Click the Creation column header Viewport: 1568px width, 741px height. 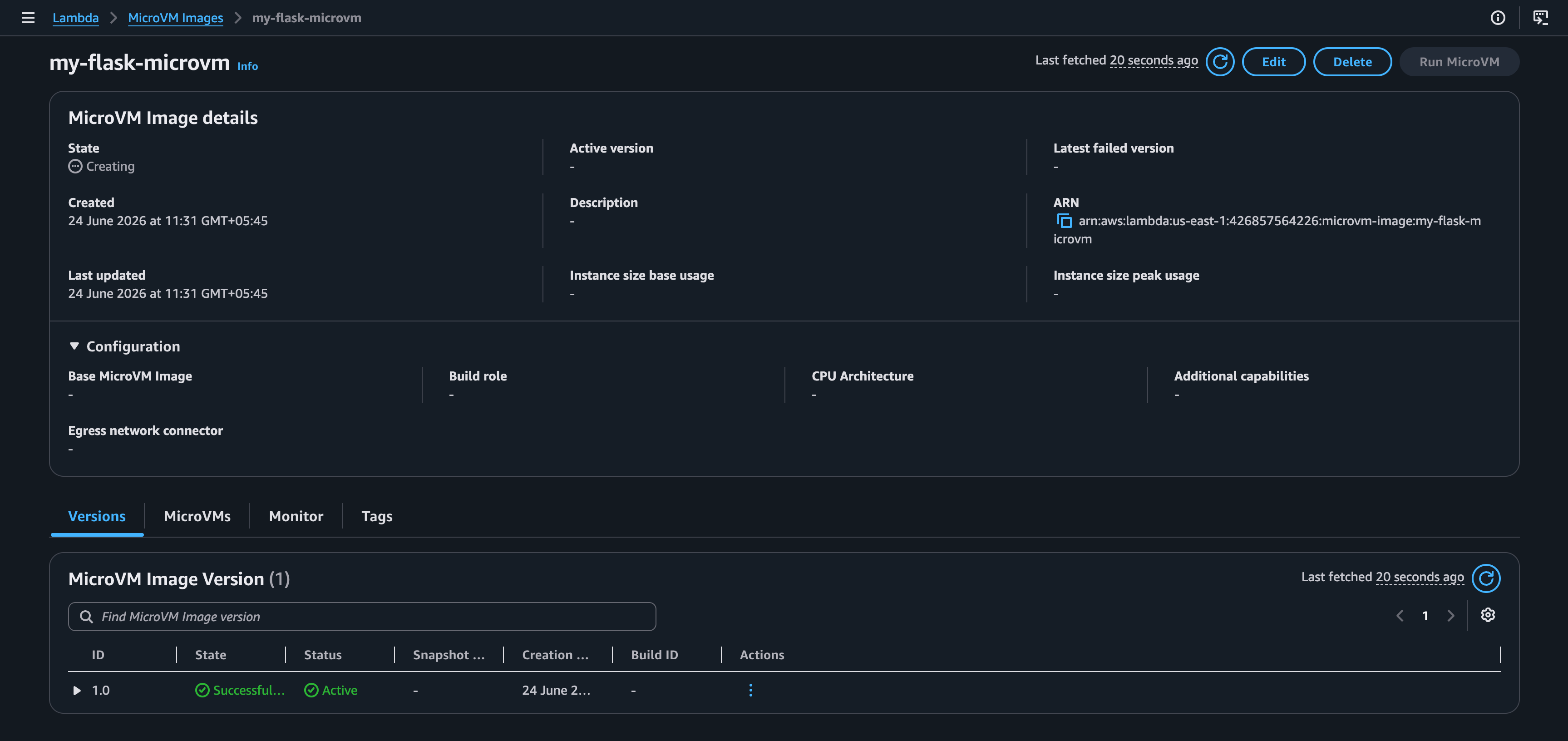555,655
